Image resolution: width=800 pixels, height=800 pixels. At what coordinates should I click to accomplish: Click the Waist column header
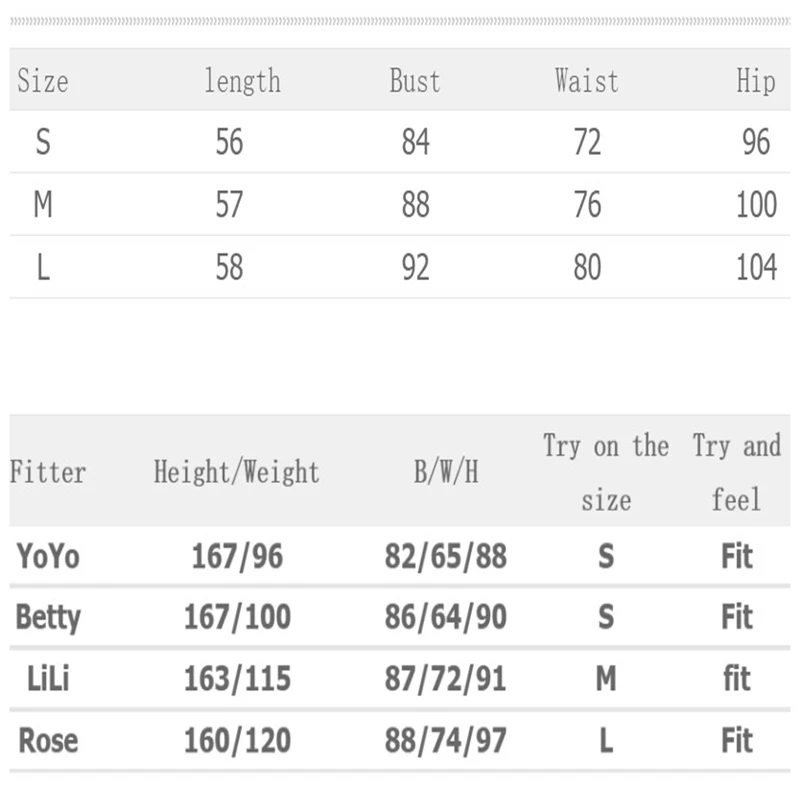point(587,81)
